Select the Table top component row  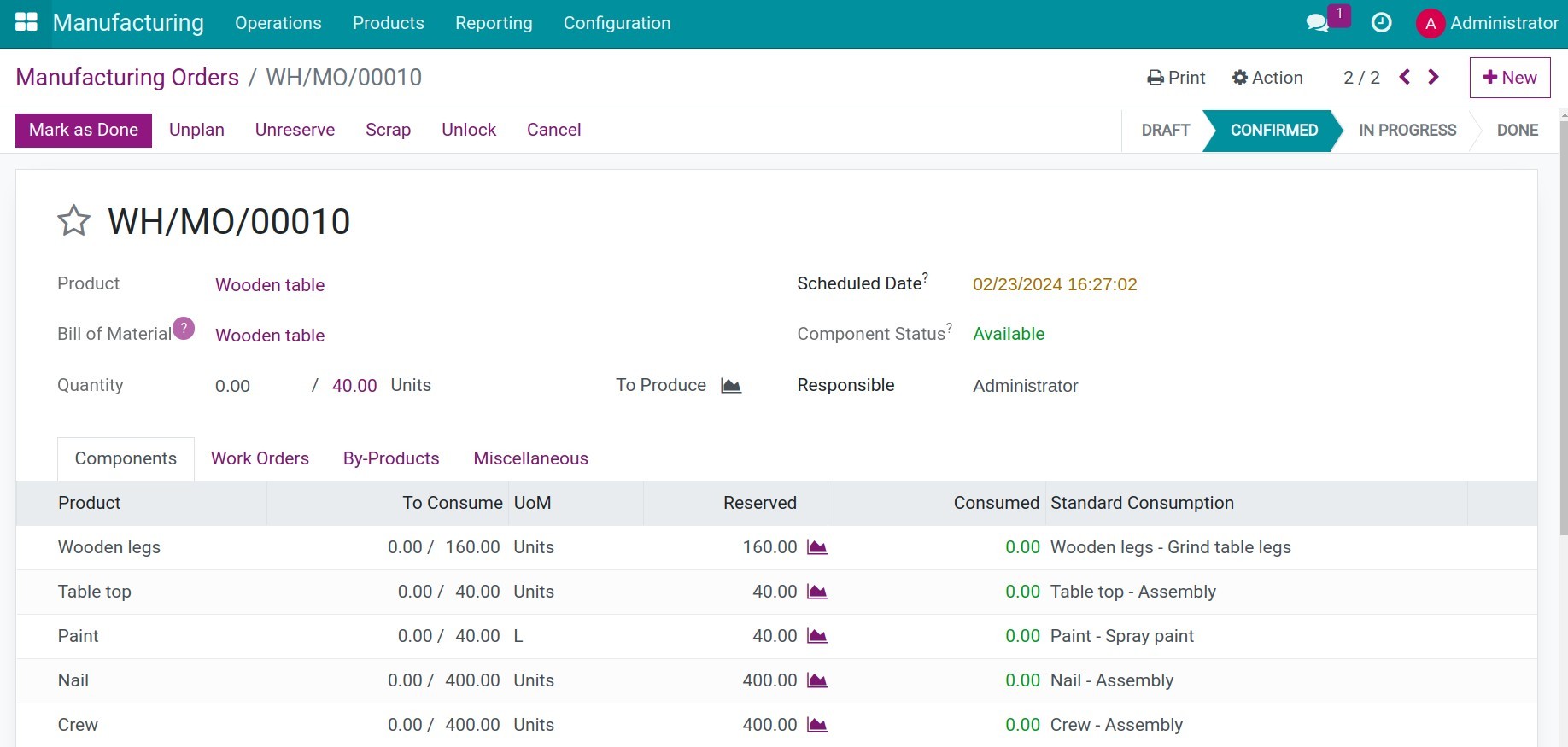pos(776,592)
